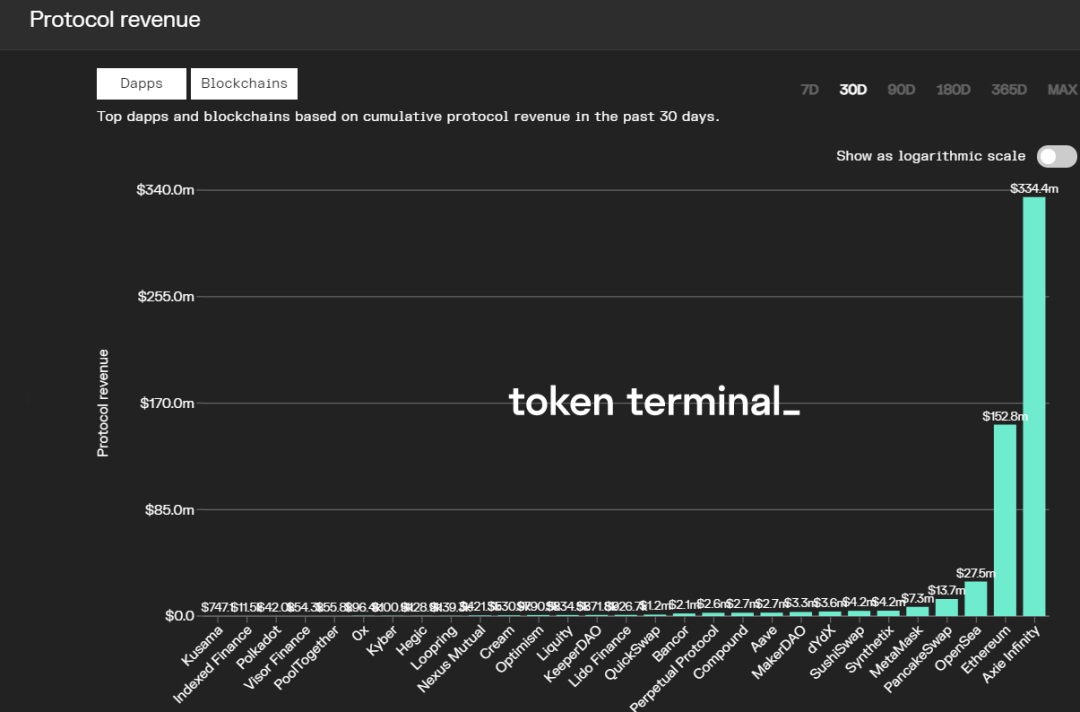Click the Bancor axis label
Screen dimensions: 1080x712
coord(670,645)
